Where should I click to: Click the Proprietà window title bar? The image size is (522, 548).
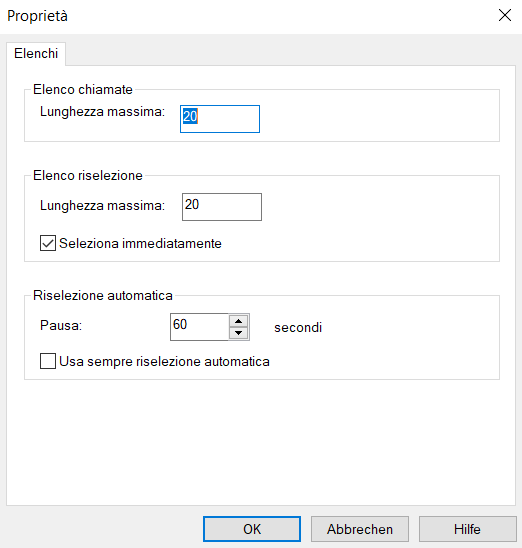(245, 16)
